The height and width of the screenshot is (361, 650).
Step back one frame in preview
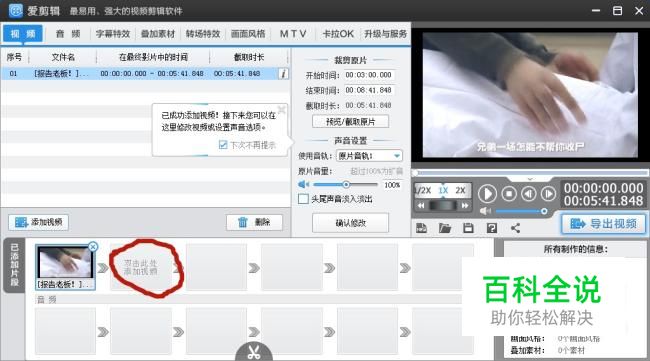(528, 194)
